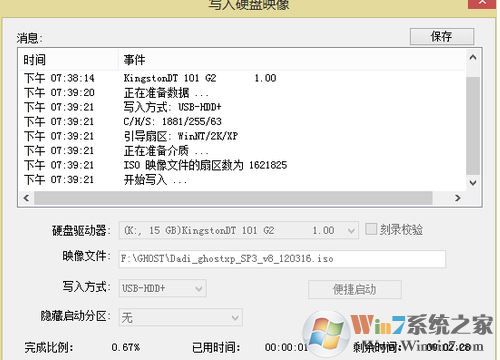Click the message list scroll-down arrow
The image size is (500, 360).
[x=473, y=183]
